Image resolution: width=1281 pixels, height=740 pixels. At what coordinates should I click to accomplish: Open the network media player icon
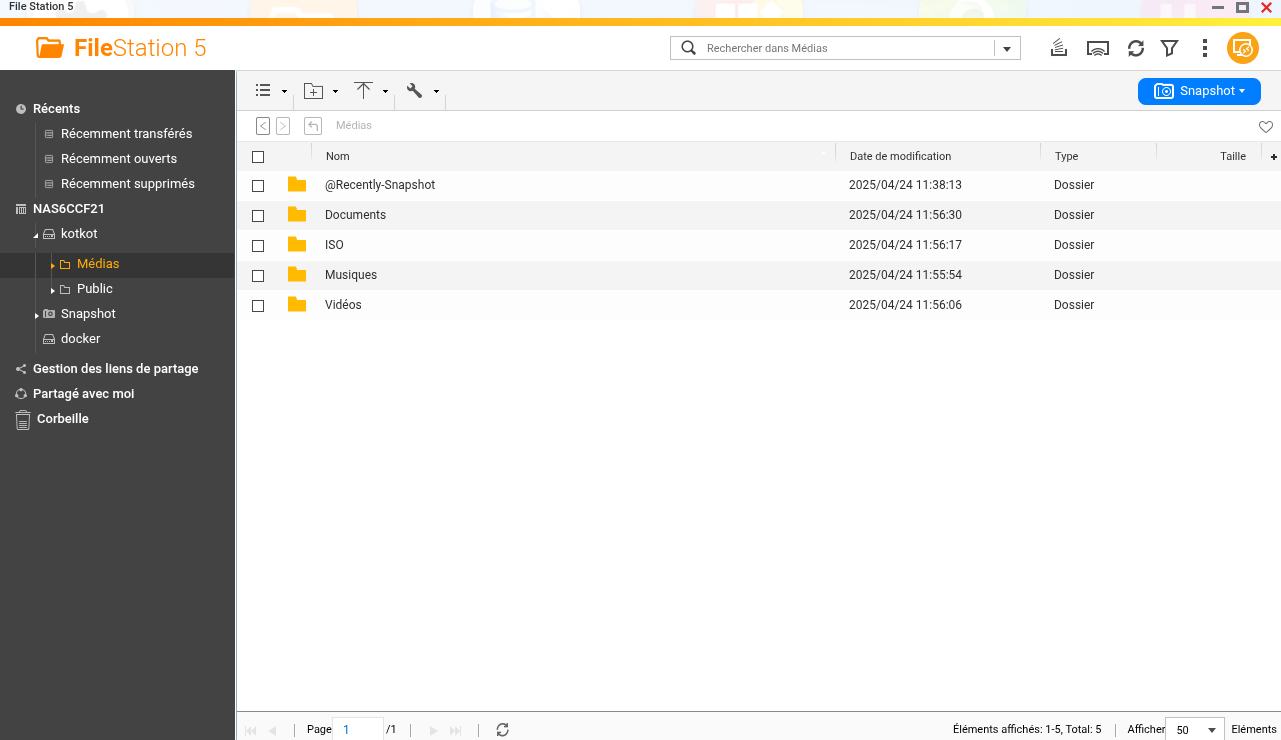(x=1098, y=48)
